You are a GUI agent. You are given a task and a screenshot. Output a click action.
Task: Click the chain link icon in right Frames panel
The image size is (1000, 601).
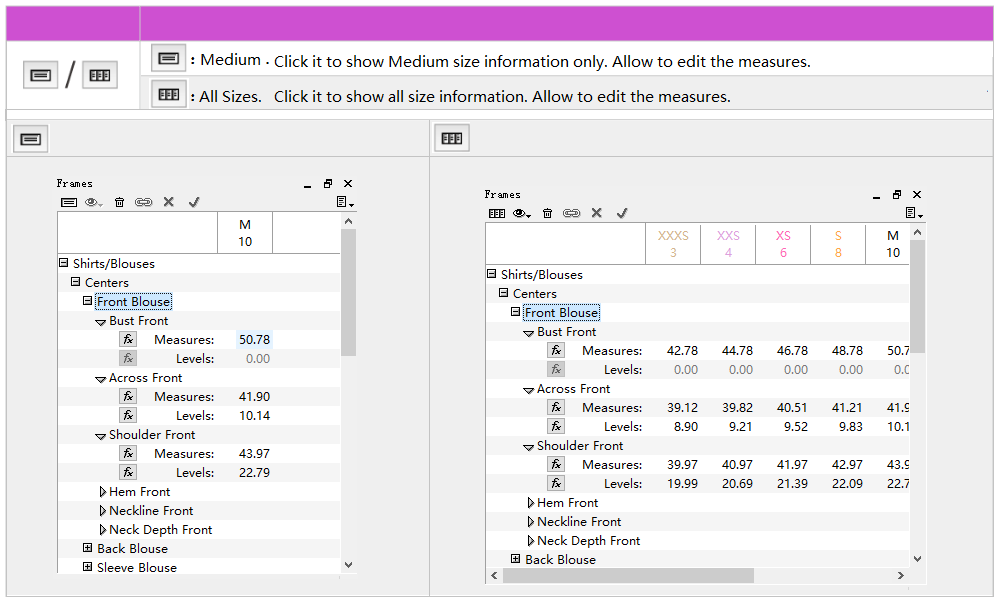pos(571,213)
